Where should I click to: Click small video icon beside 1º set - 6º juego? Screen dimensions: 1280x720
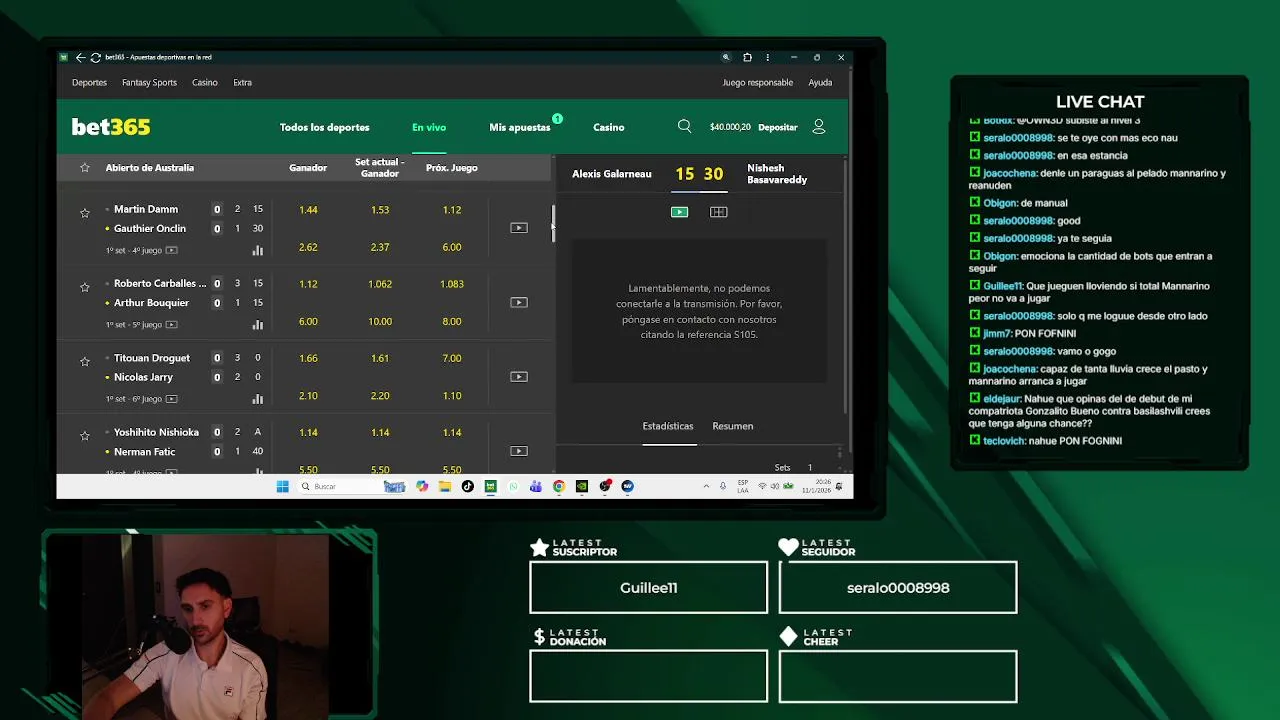171,398
